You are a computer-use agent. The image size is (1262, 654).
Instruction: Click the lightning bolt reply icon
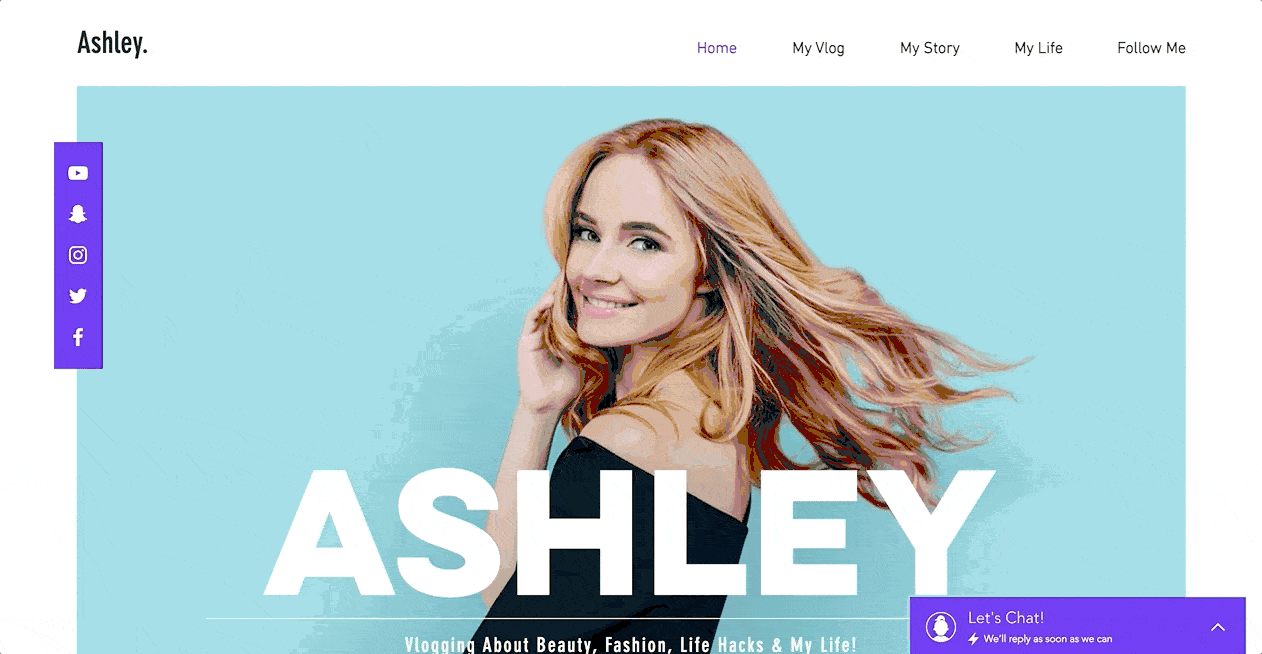(x=973, y=639)
